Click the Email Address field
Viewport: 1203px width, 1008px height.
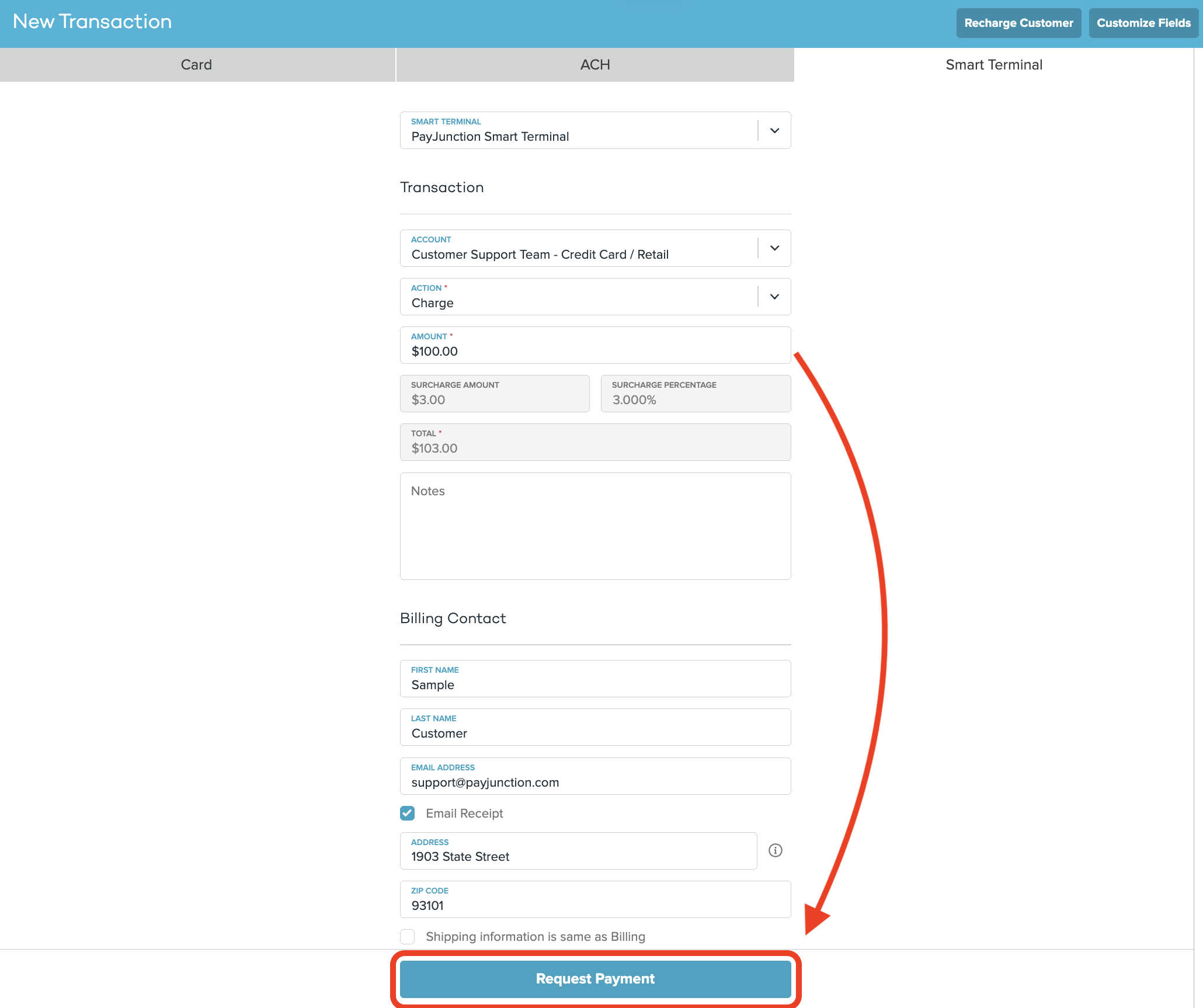(595, 776)
